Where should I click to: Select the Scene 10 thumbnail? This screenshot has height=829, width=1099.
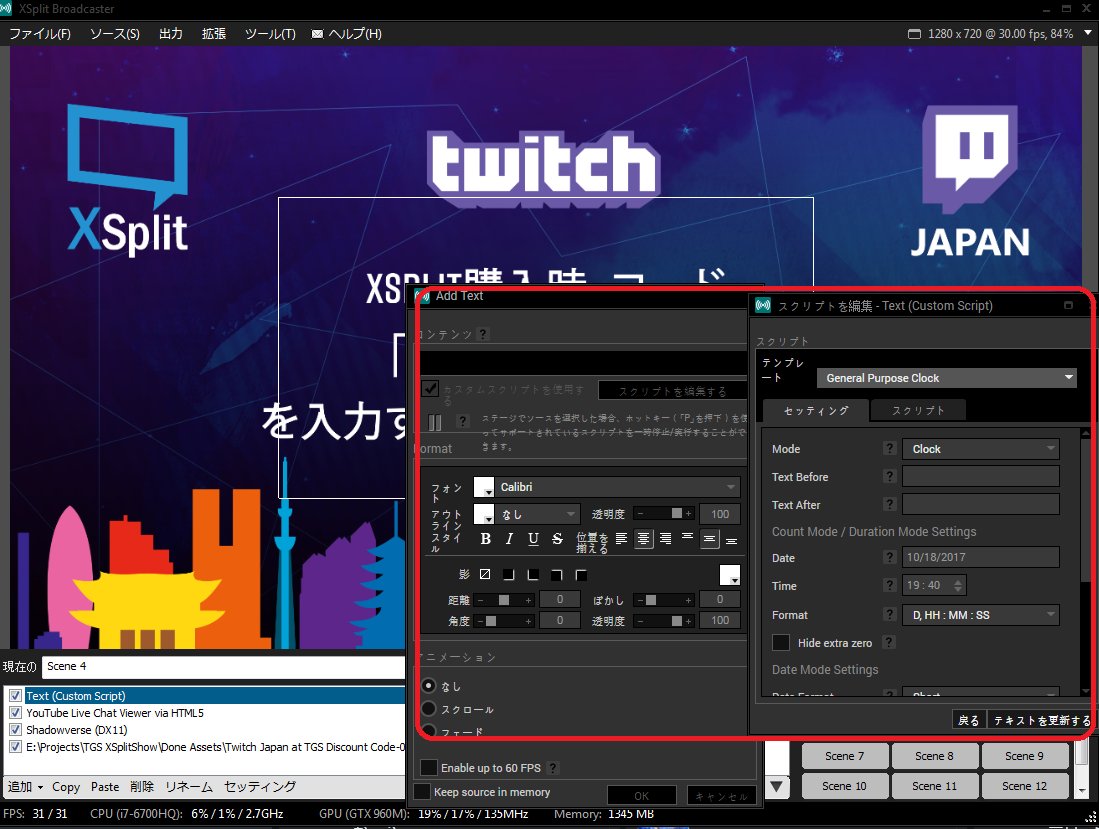coord(845,786)
